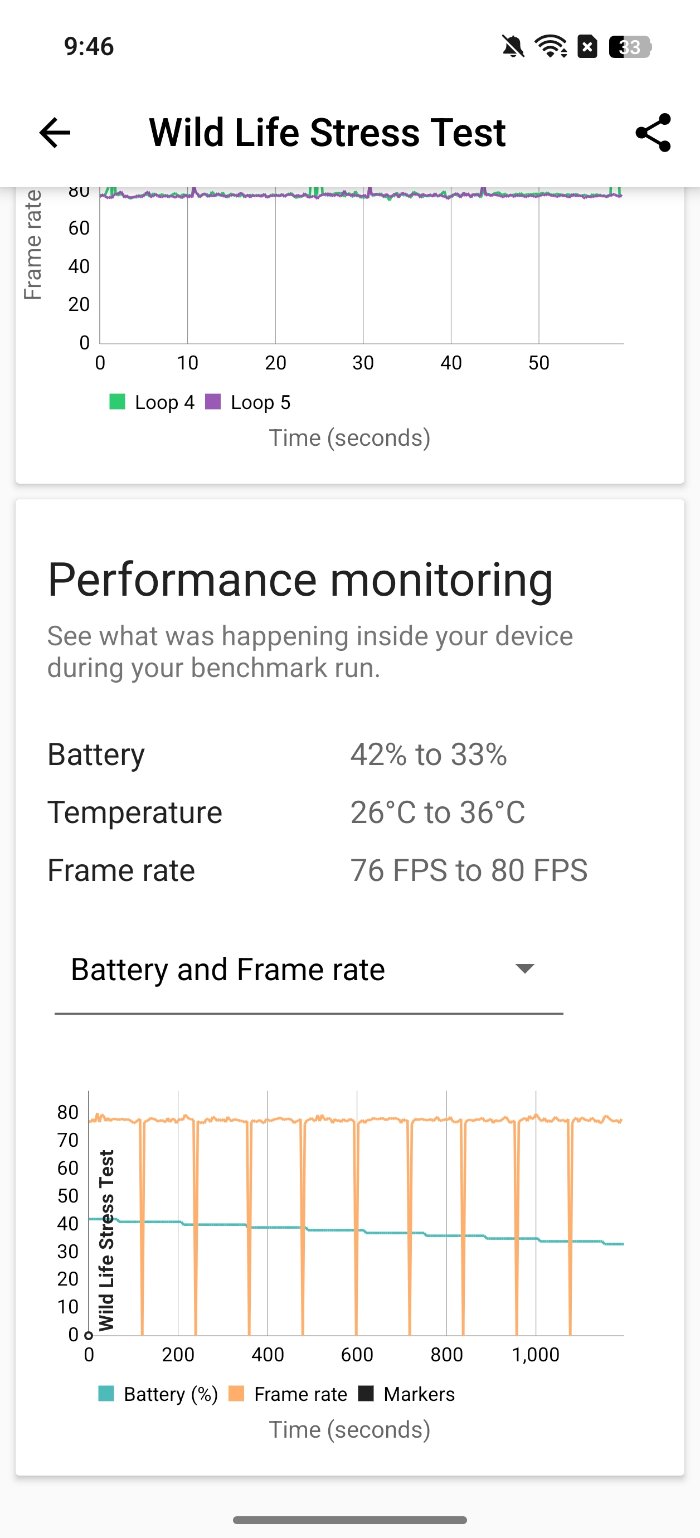Tap the muted notifications bell icon

coord(514,46)
